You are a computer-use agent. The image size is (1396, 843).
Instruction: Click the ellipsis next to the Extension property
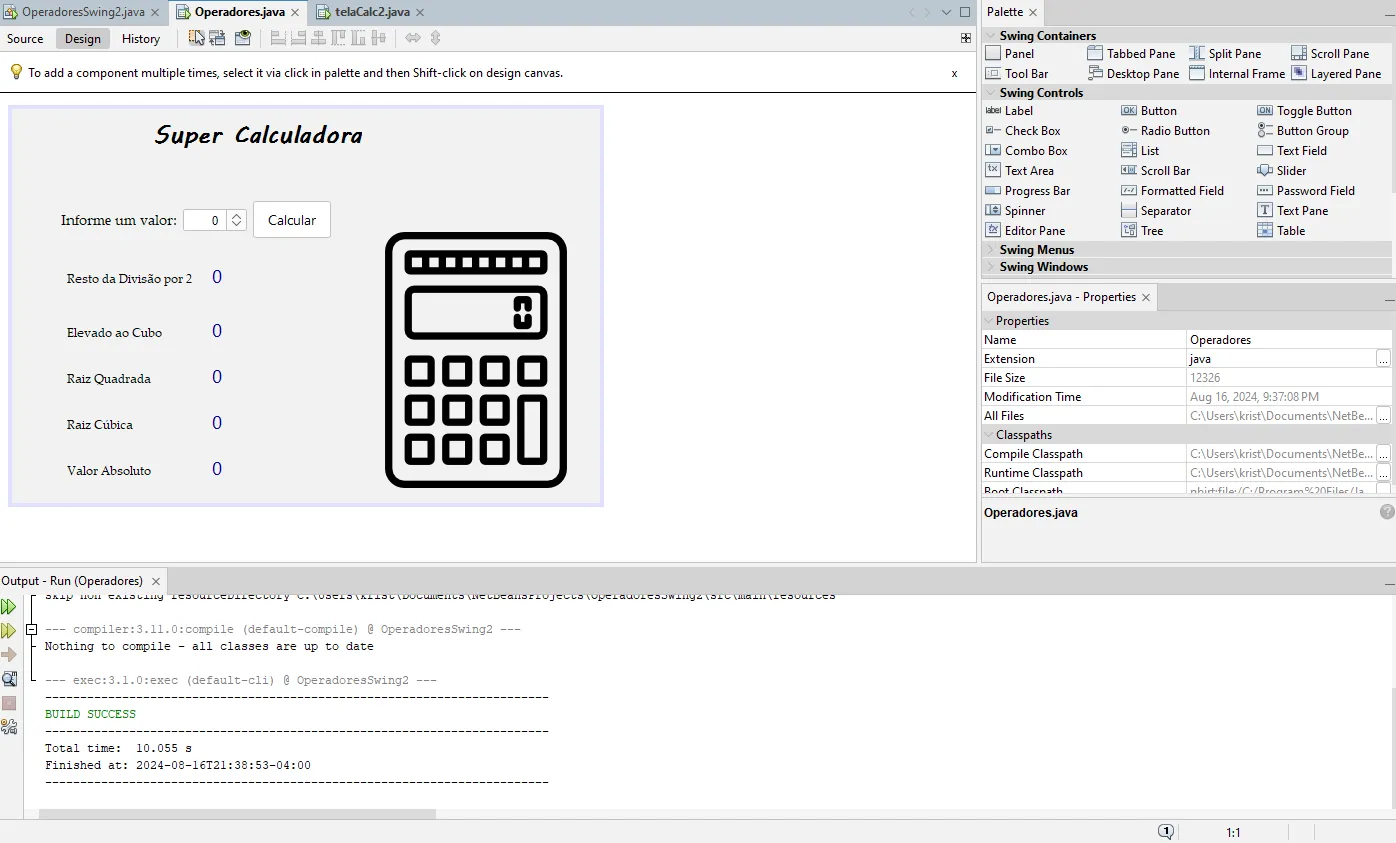coord(1383,358)
